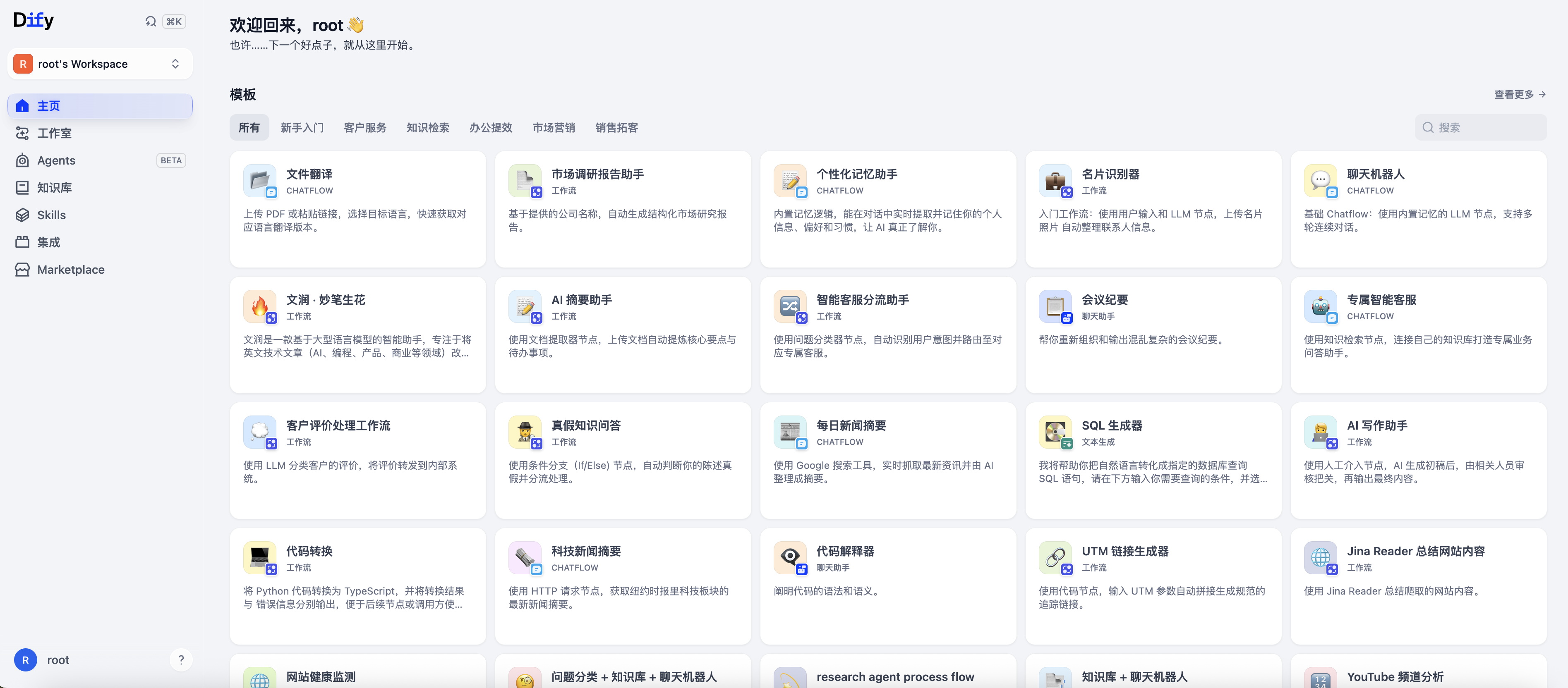Viewport: 1568px width, 688px height.
Task: Click the BETA badge next to Agents
Action: (x=170, y=160)
